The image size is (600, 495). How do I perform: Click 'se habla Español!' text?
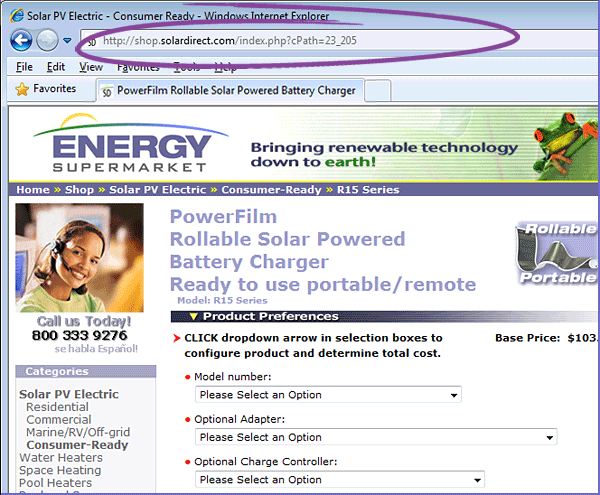[x=96, y=349]
